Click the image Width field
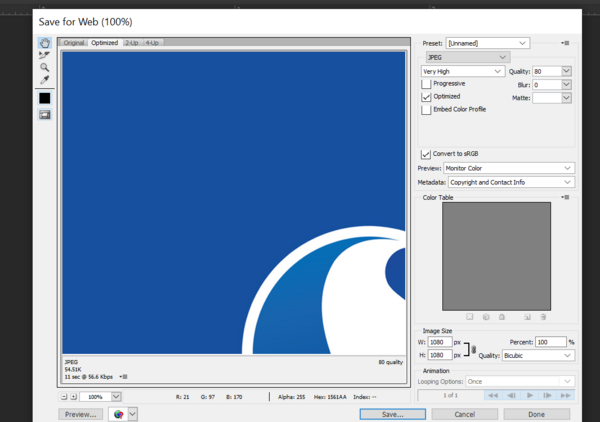This screenshot has width=600, height=422. [440, 342]
